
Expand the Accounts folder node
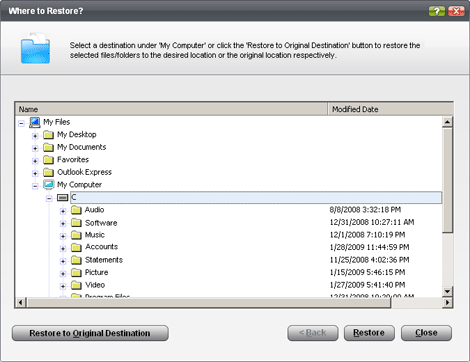coord(63,249)
